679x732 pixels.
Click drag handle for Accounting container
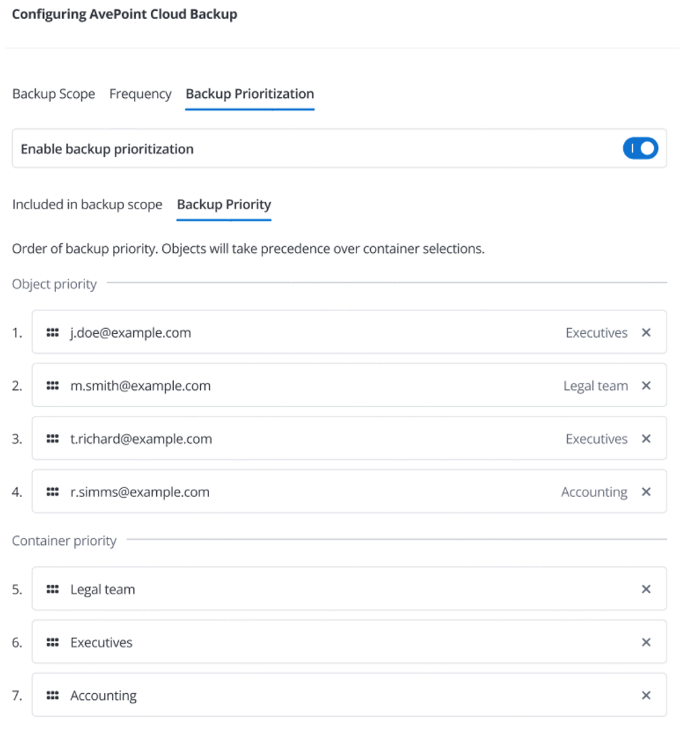52,695
